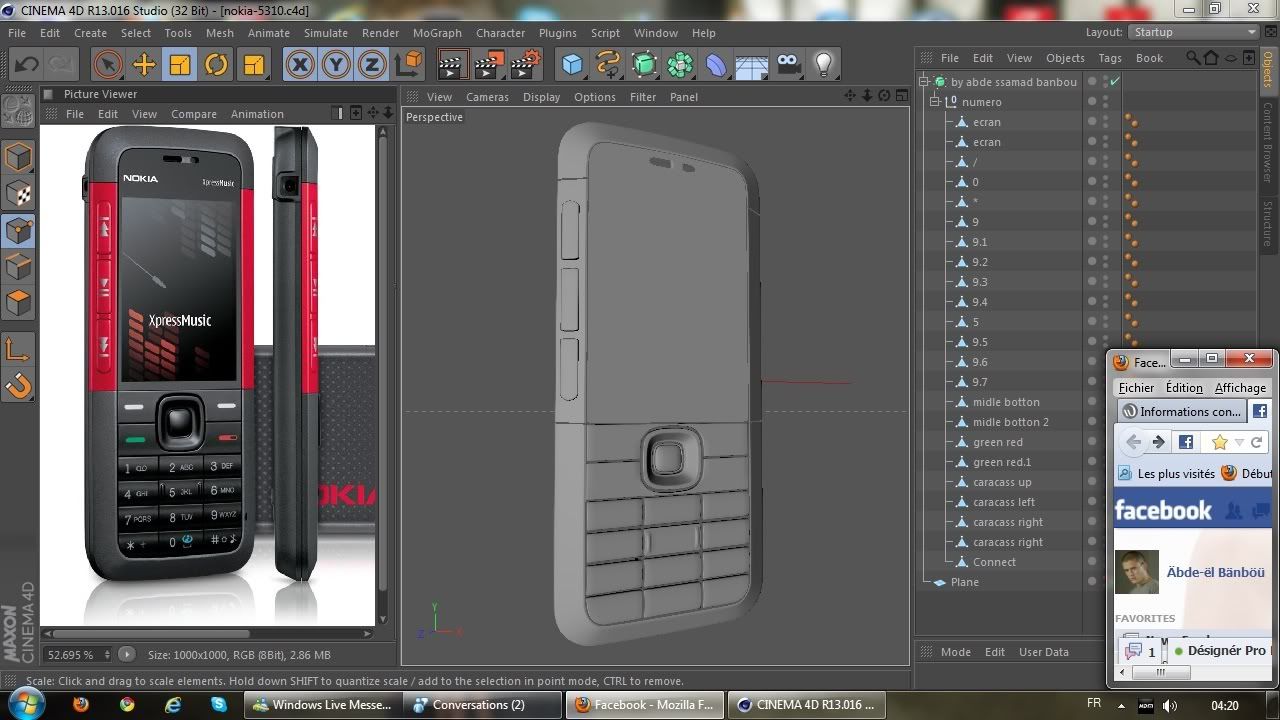1280x720 pixels.
Task: Select the Scale tool
Action: [180, 65]
